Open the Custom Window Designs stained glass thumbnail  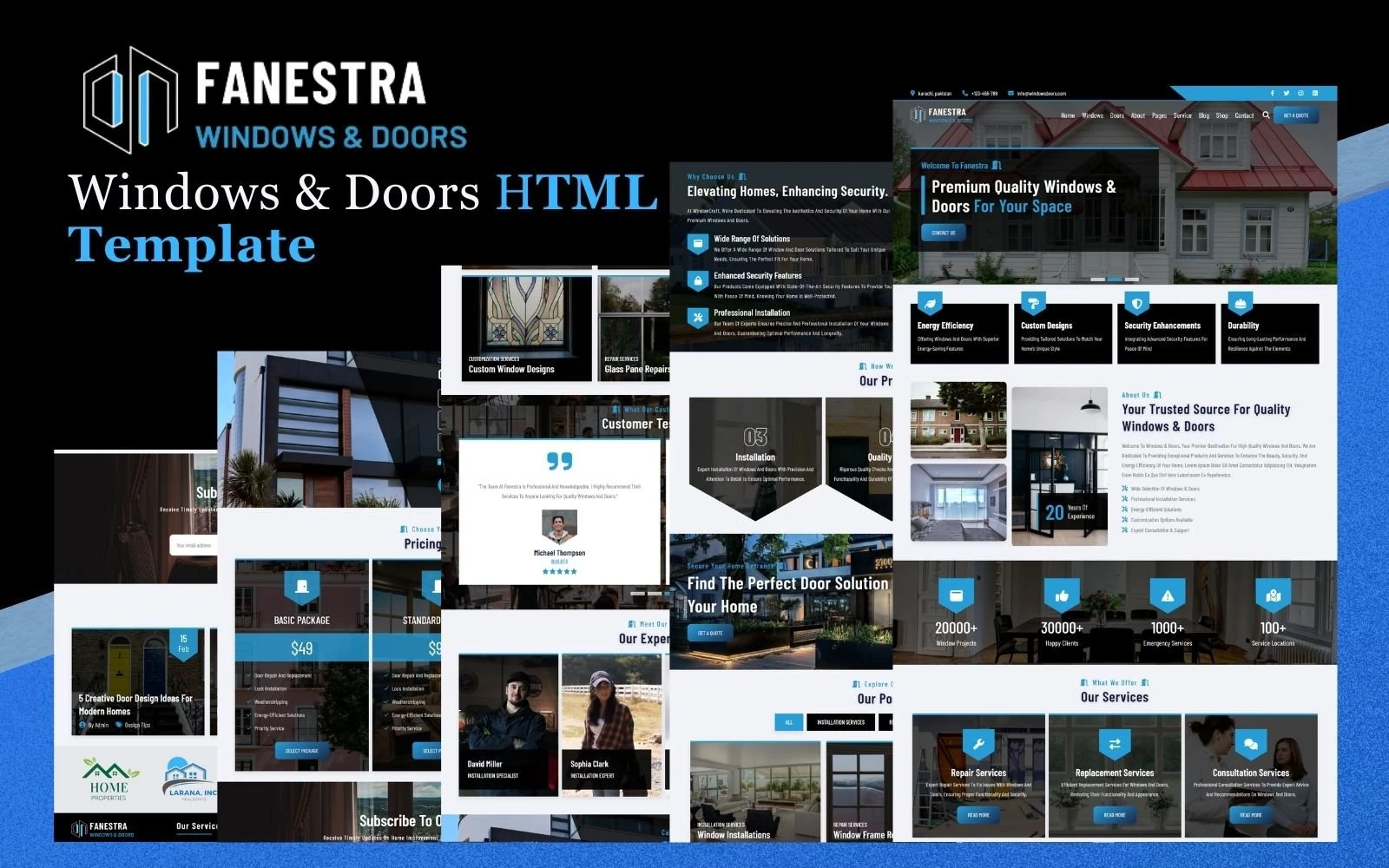pyautogui.click(x=527, y=328)
